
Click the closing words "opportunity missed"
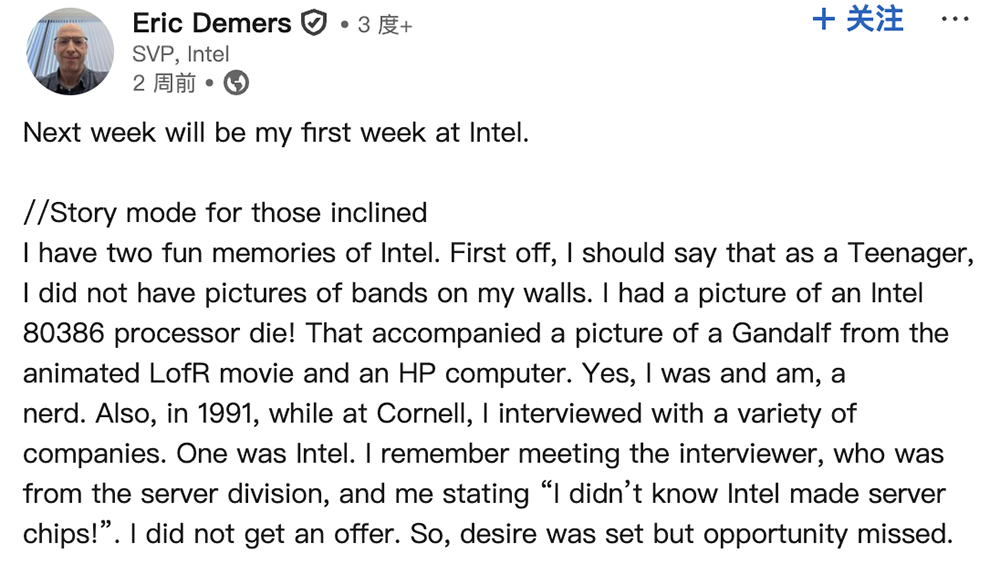tap(828, 533)
